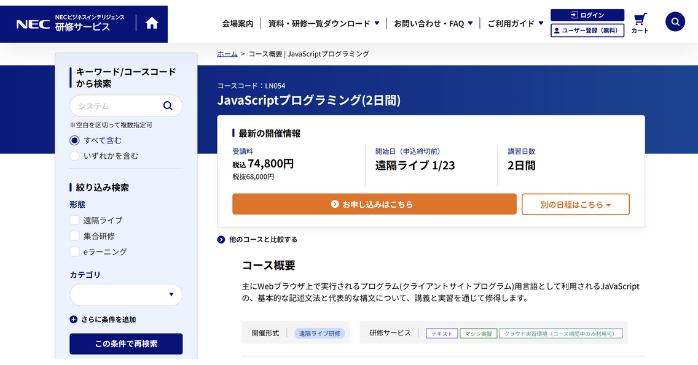The image size is (698, 365).
Task: Click the 2日間 duration text
Action: [x=521, y=166]
